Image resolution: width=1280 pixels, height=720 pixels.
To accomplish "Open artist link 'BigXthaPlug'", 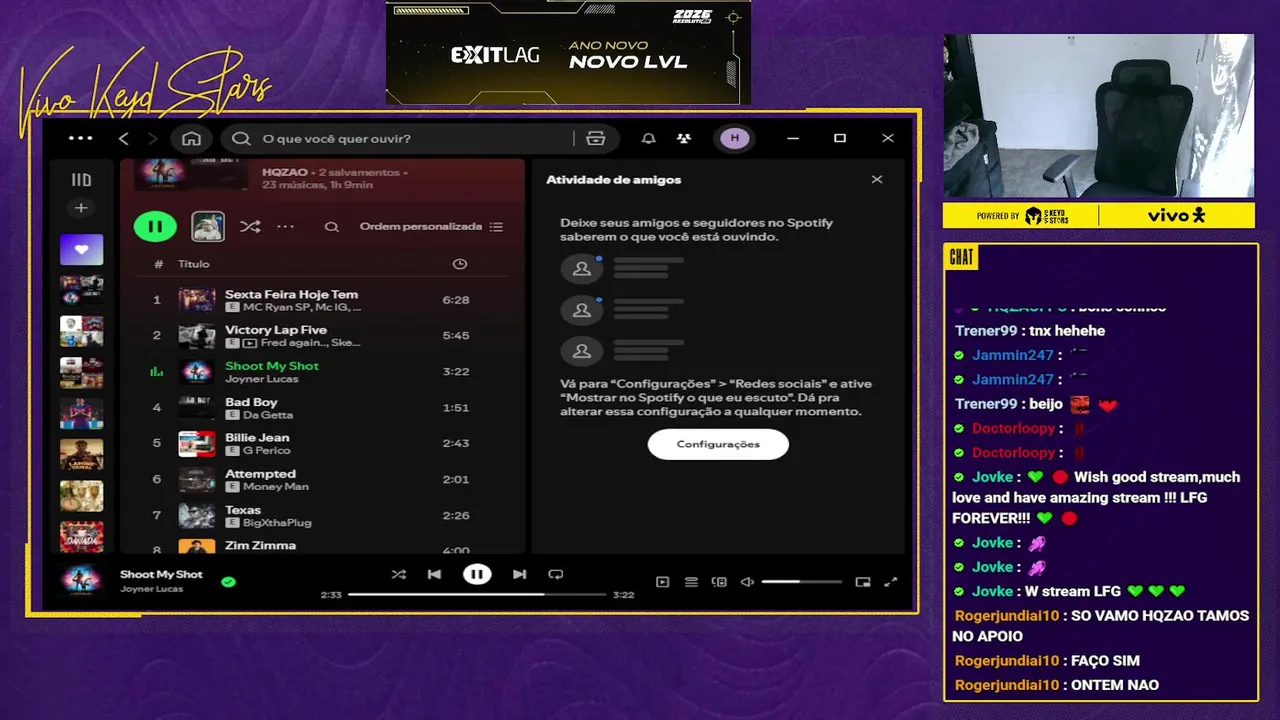I will click(x=277, y=523).
